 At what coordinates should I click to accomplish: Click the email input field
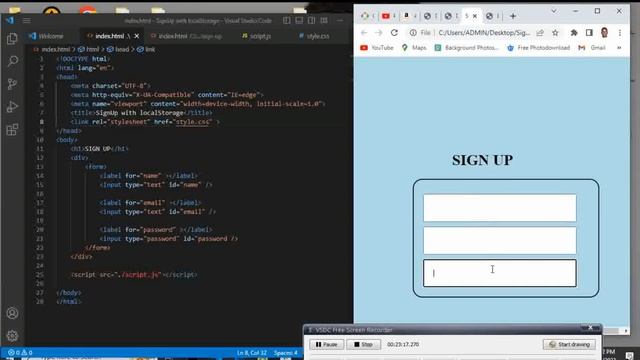500,240
